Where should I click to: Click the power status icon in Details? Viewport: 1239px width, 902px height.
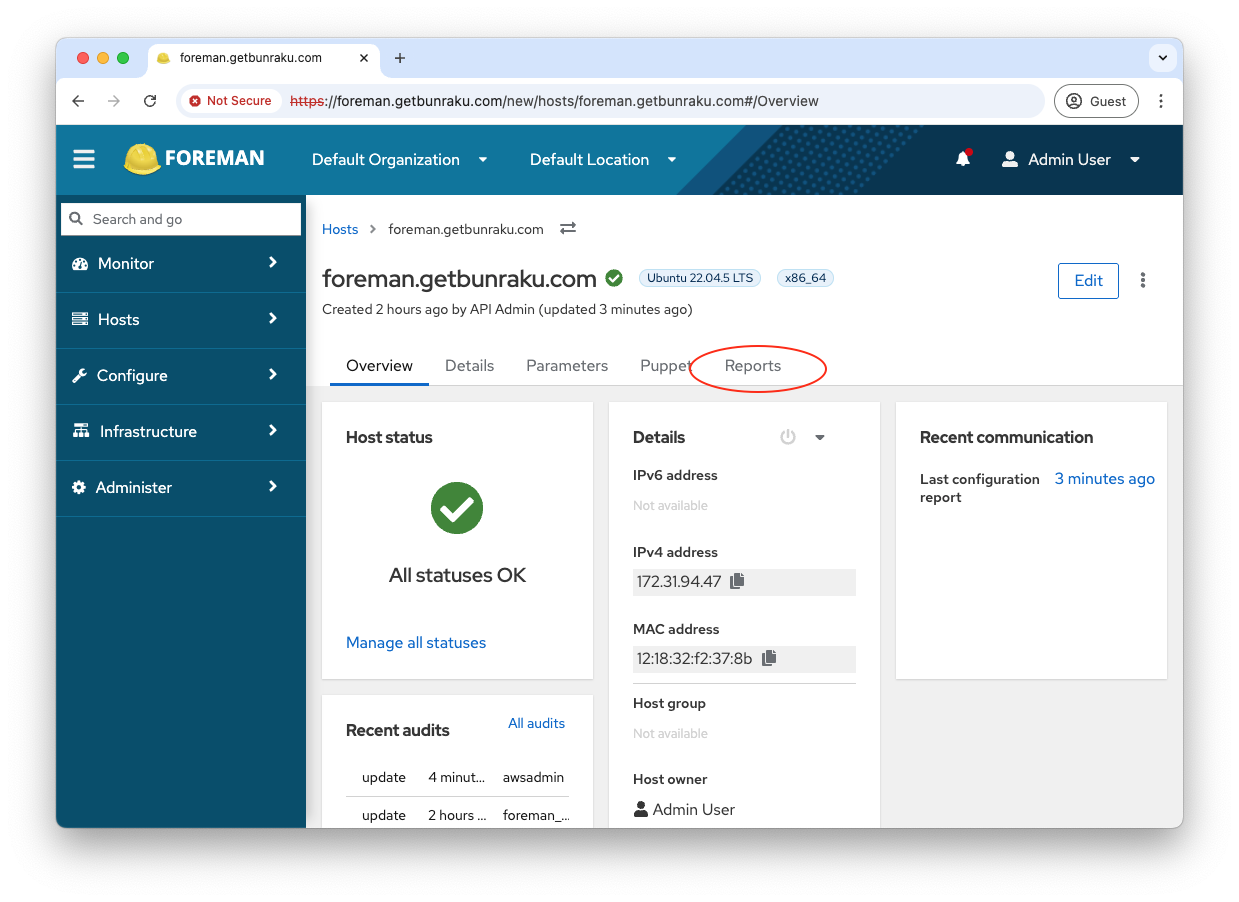pyautogui.click(x=788, y=437)
